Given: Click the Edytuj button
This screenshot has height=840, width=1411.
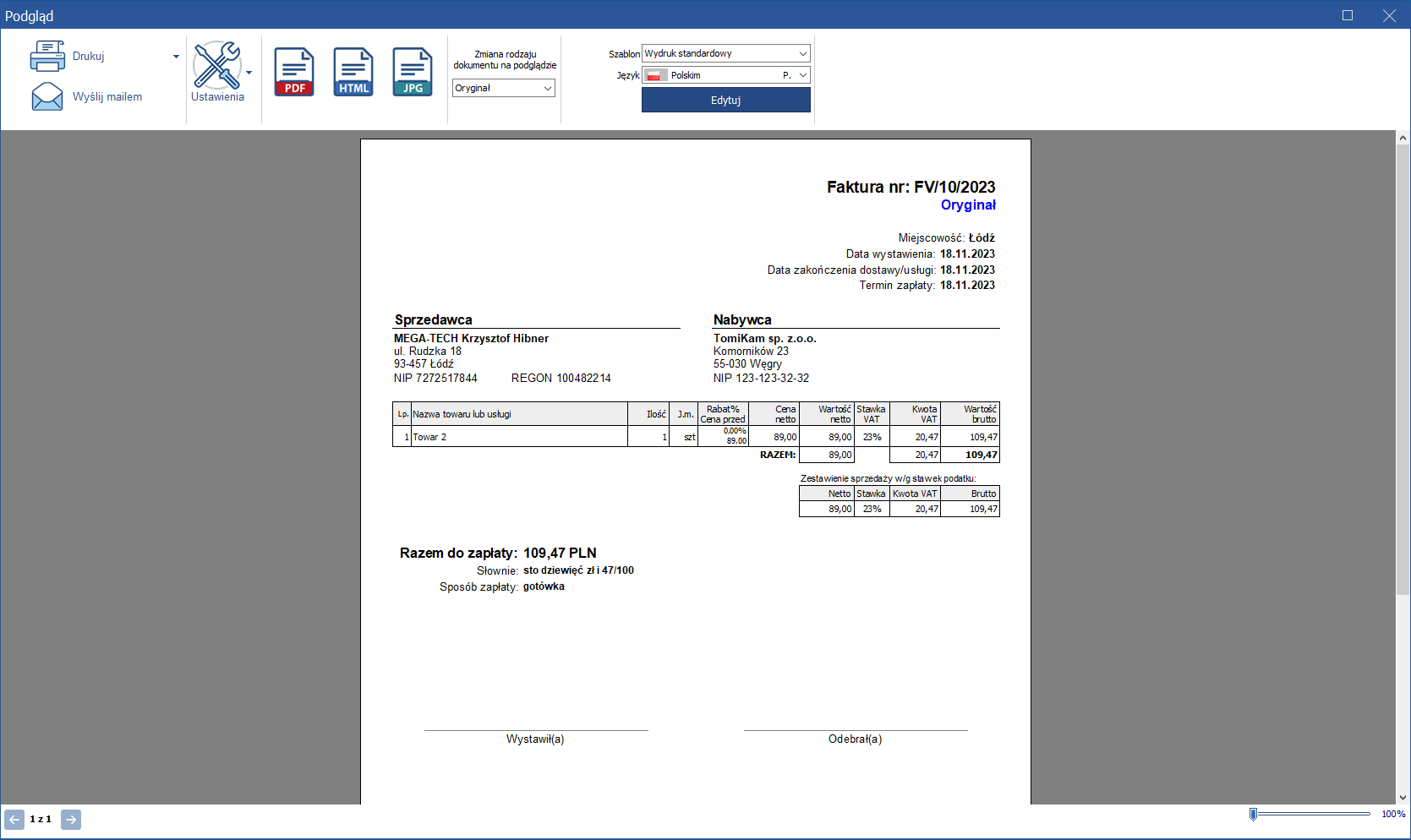Looking at the screenshot, I should coord(726,100).
